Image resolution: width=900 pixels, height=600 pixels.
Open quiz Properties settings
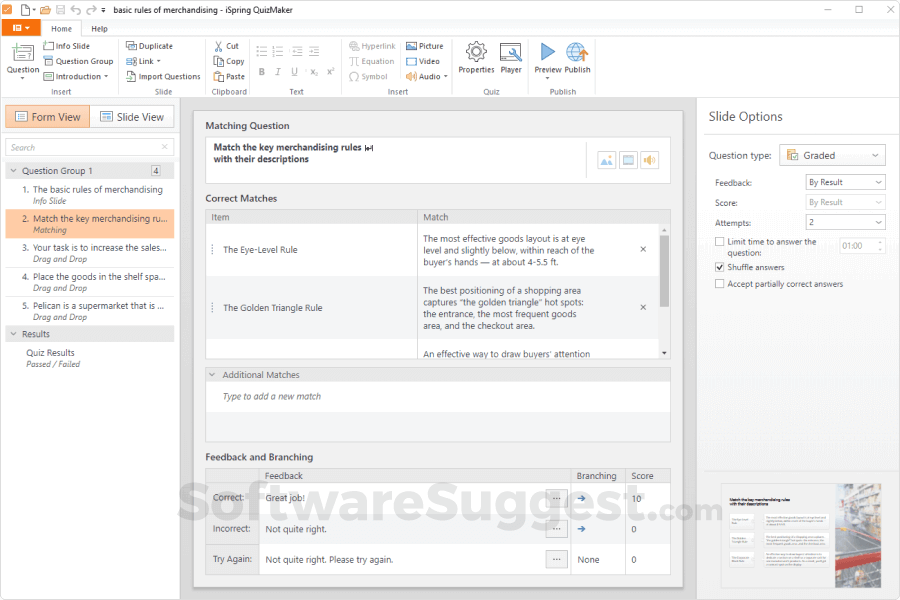click(x=475, y=58)
